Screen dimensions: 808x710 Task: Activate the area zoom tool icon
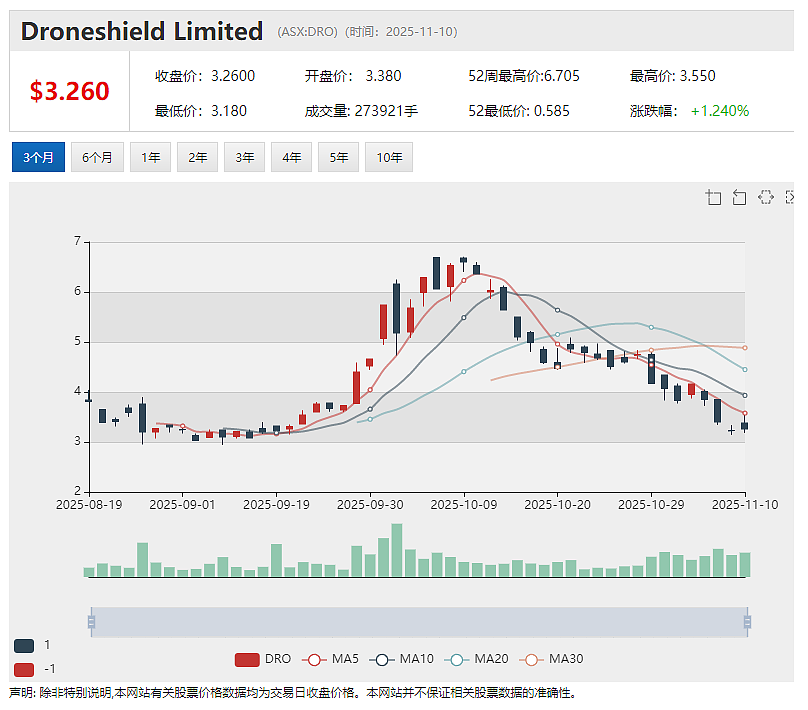713,197
